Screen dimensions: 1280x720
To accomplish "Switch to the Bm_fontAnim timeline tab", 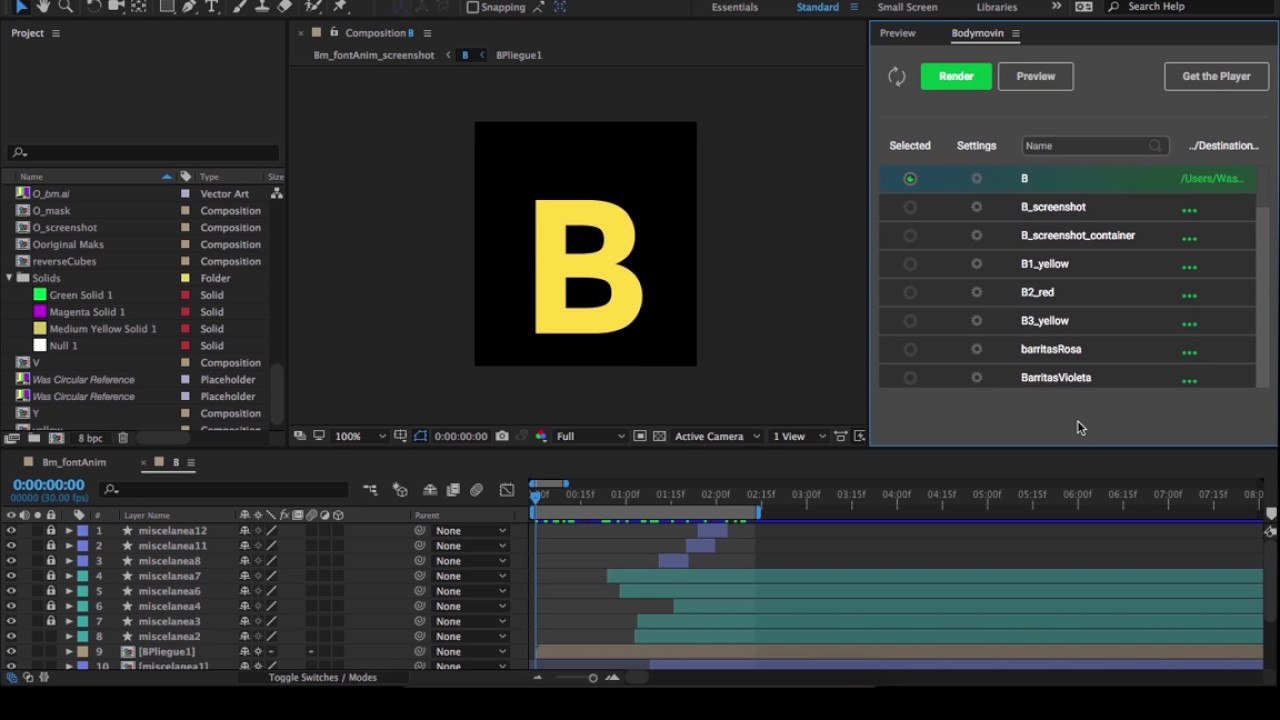I will [74, 462].
